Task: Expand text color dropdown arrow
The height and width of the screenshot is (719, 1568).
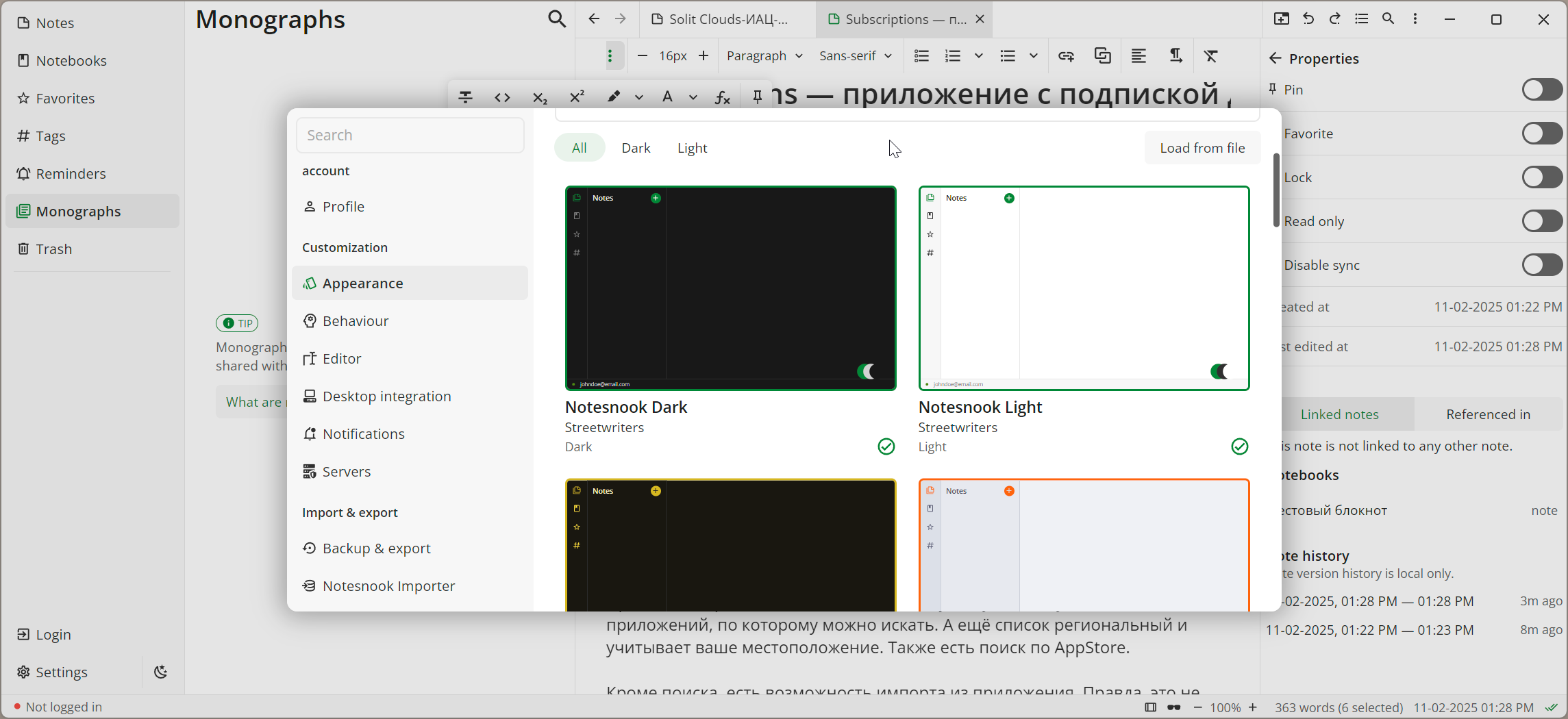Action: (693, 97)
